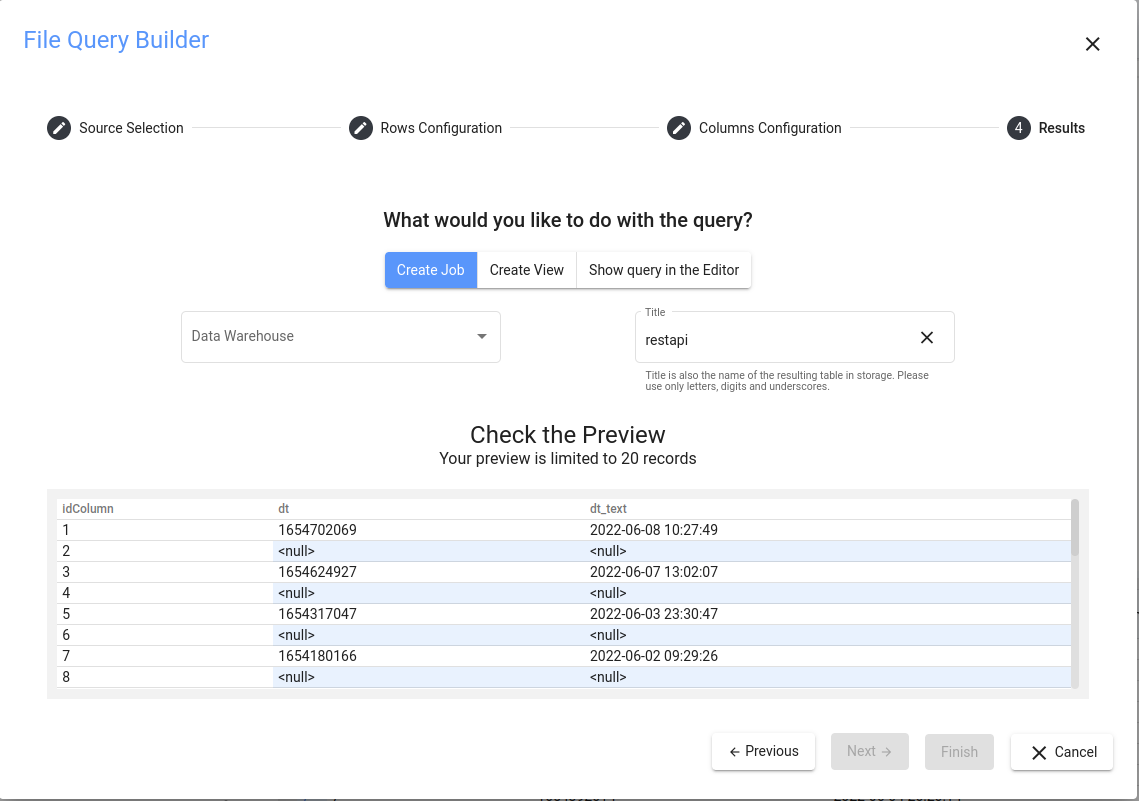
Task: Go back with the Previous button
Action: (x=764, y=752)
